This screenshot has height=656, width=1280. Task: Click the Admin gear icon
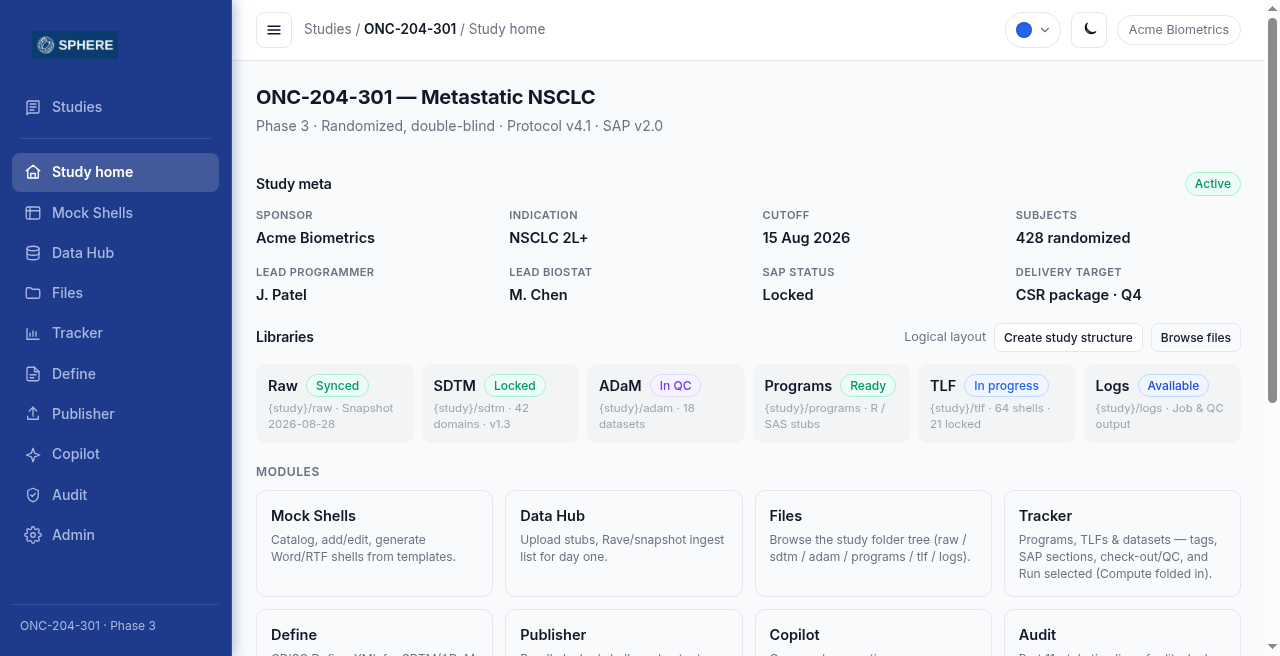click(x=33, y=535)
